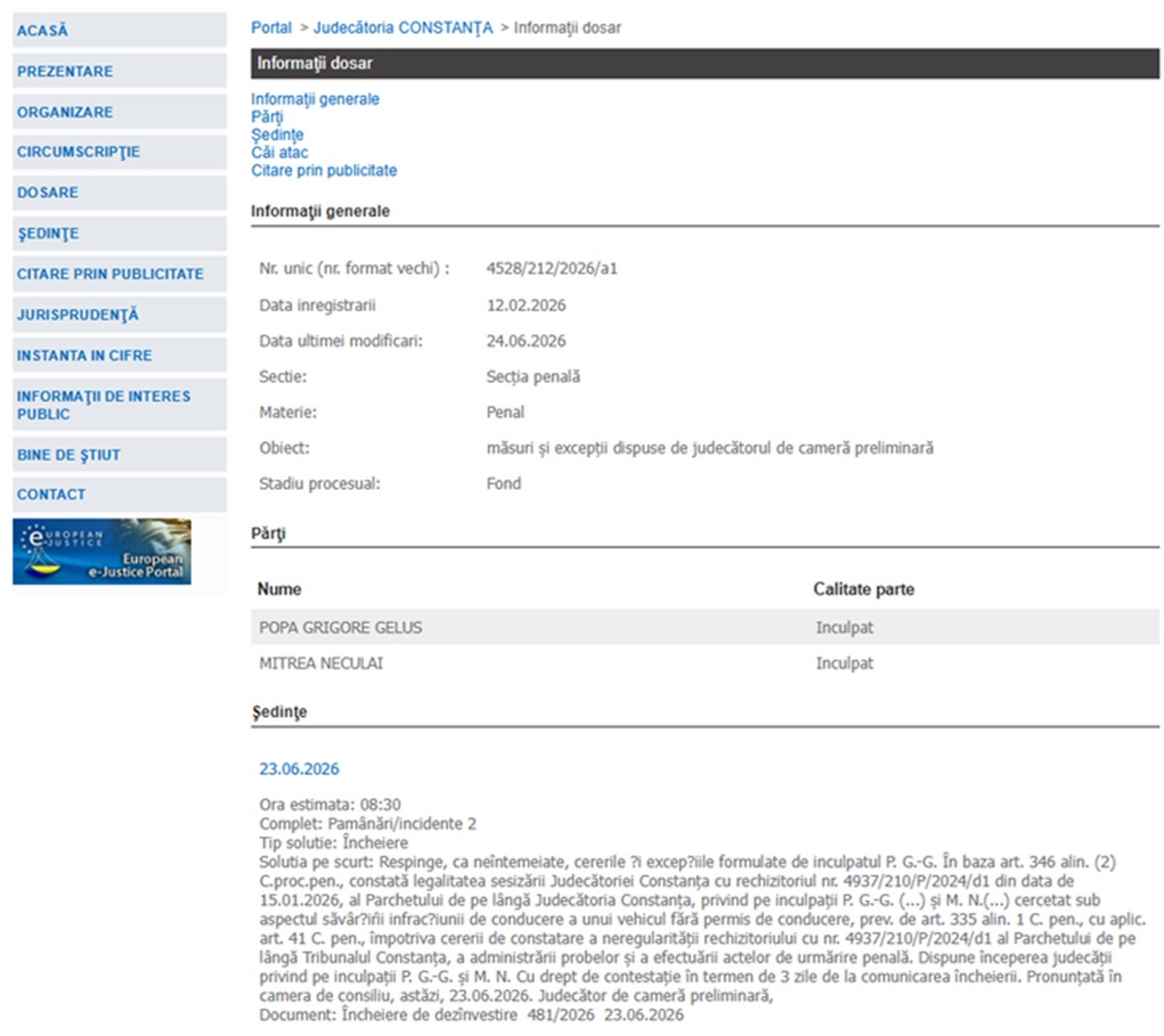Open the 23.06.2026 hearing date link
Viewport: 1164px width, 1036px height.
299,769
